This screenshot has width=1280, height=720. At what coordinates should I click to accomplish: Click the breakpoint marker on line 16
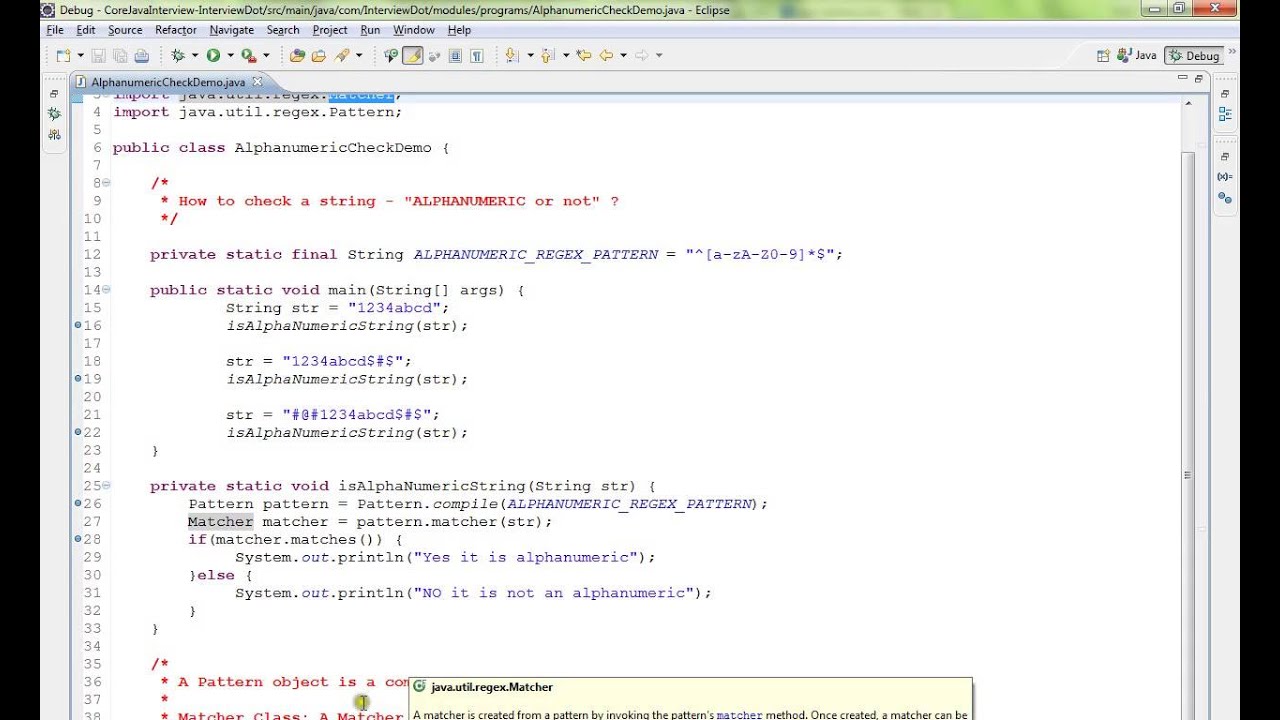(78, 326)
